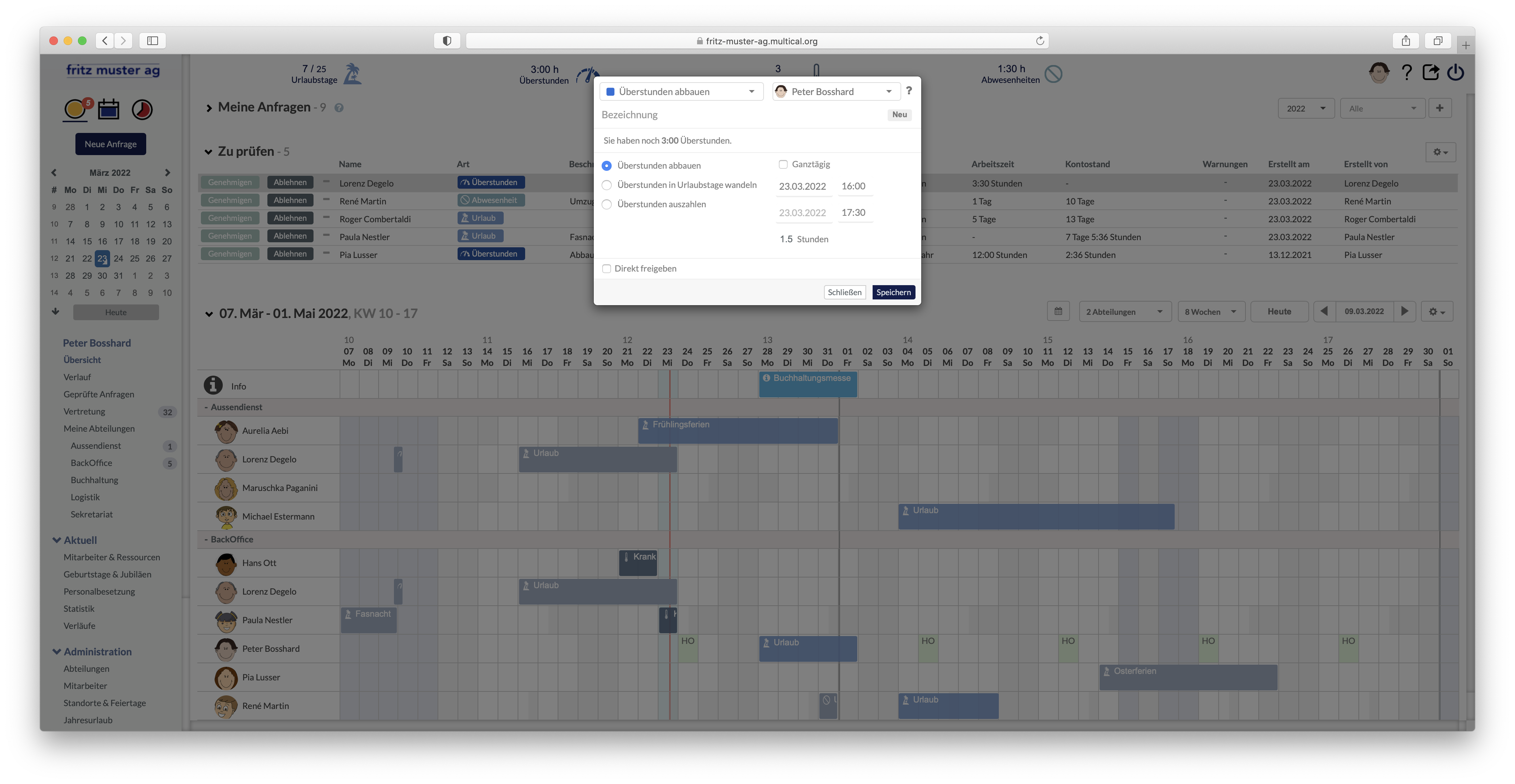Click the Neue Anfrage button
This screenshot has width=1515, height=784.
pos(110,144)
